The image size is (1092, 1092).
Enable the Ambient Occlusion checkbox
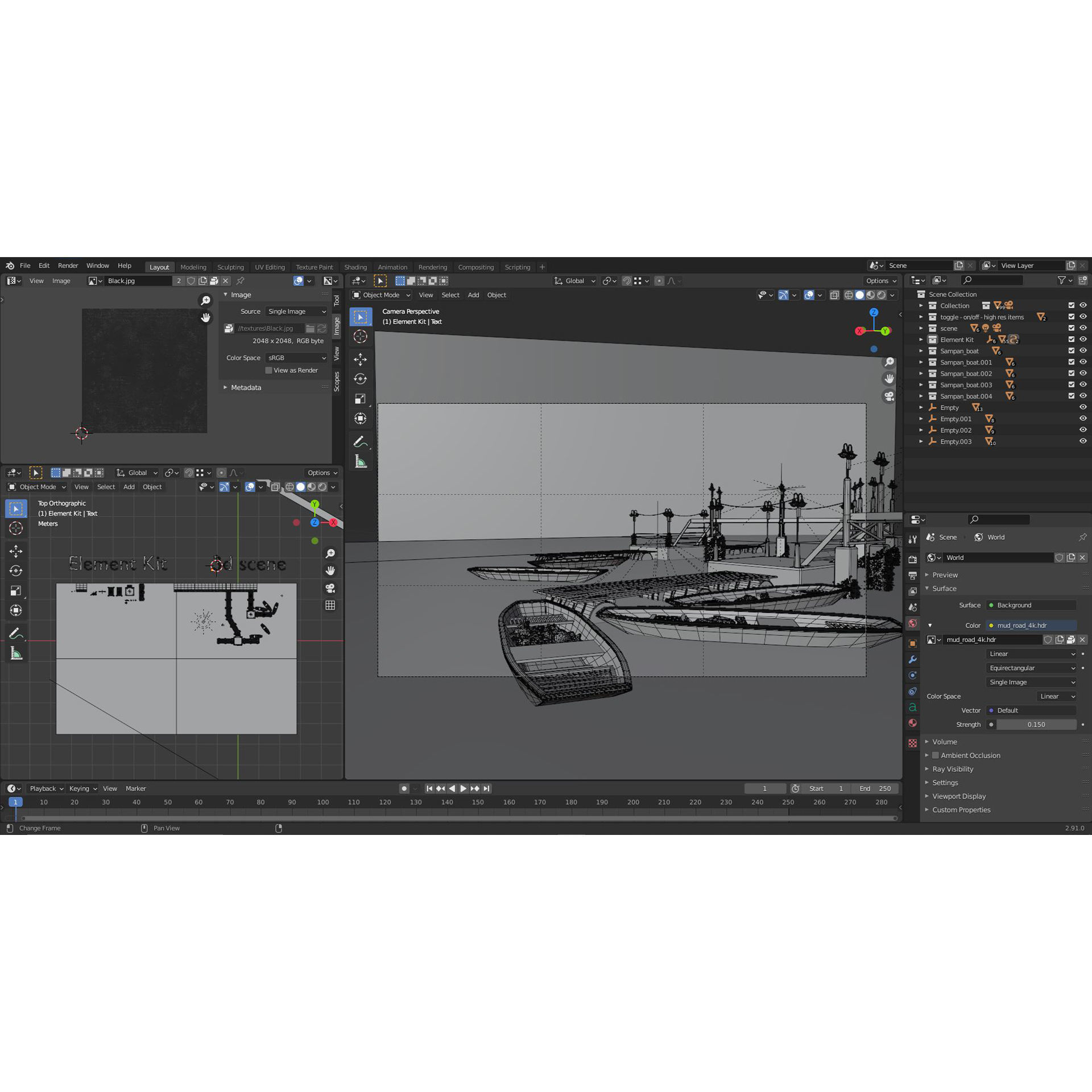(x=936, y=755)
